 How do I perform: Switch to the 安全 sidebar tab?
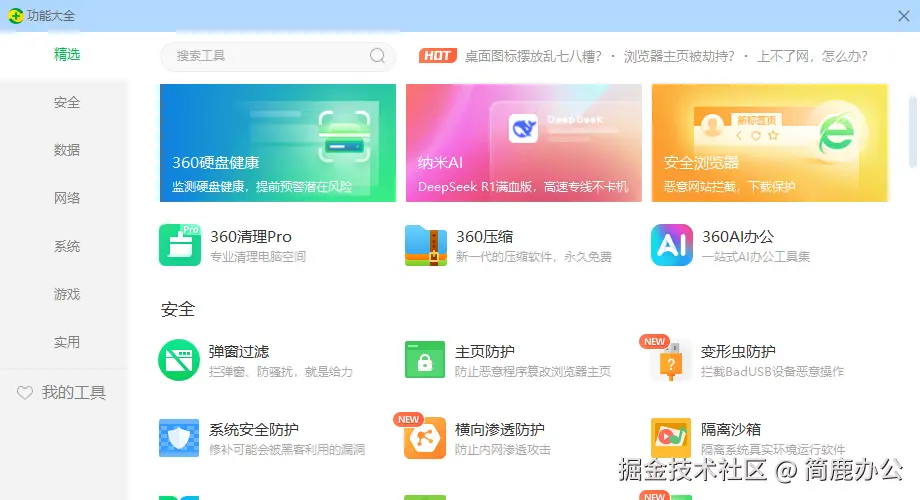tap(67, 103)
